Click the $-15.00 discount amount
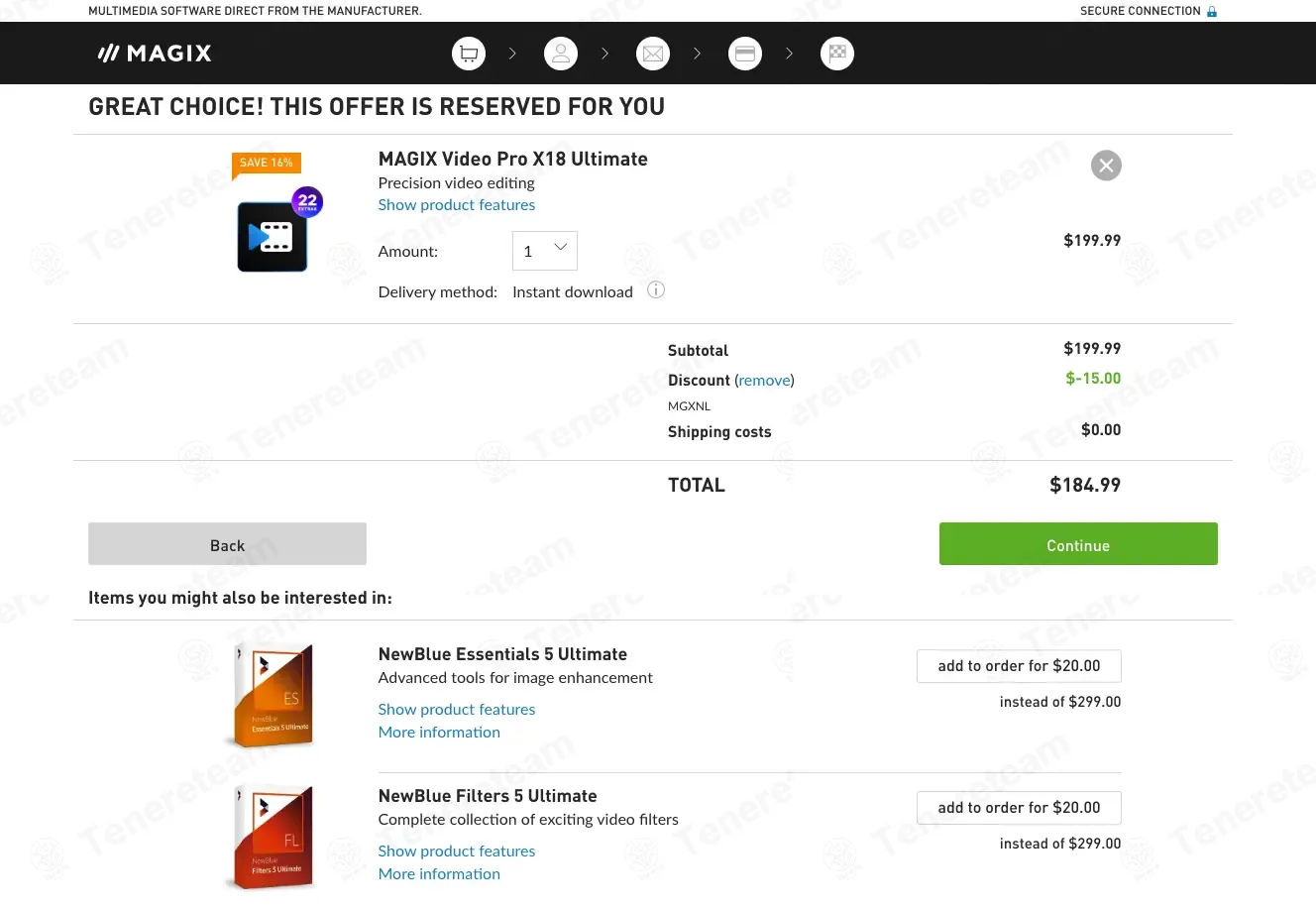 (1093, 379)
